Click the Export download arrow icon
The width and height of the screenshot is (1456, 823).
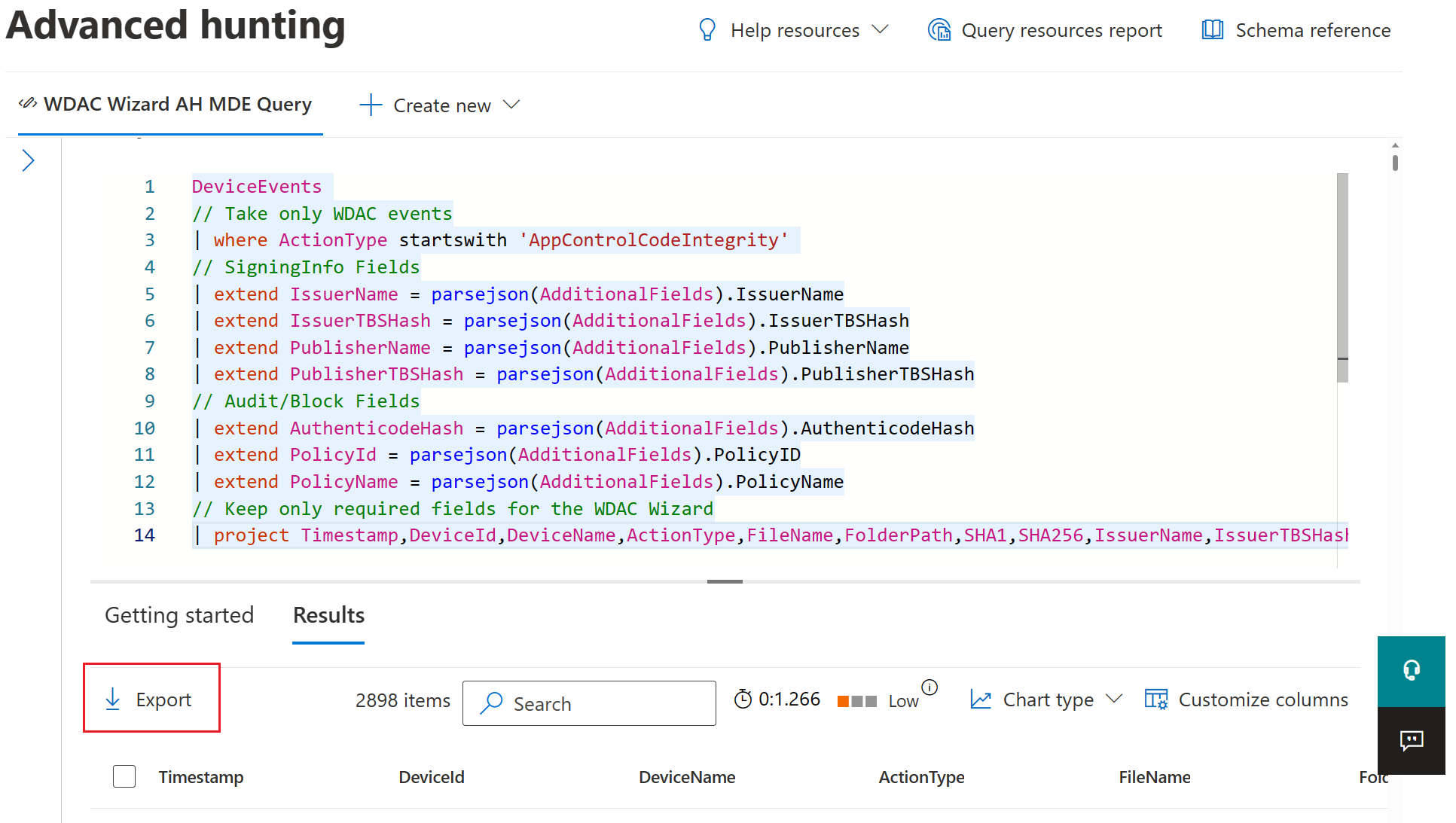(113, 699)
